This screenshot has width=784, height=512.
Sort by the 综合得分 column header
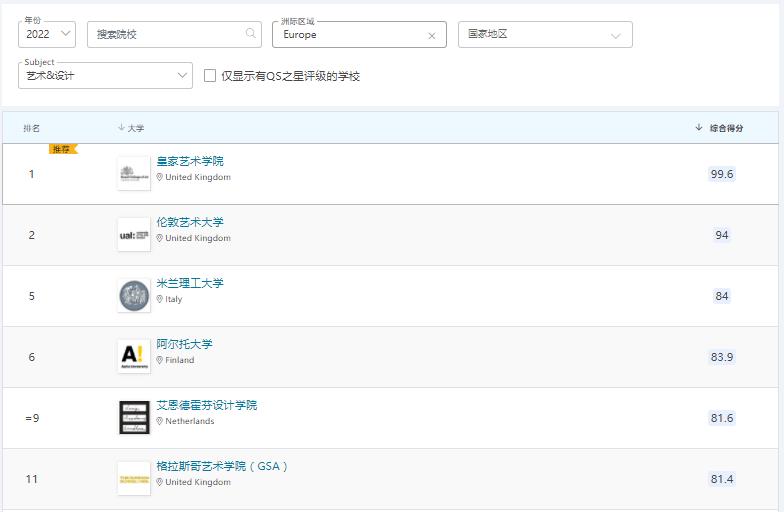pos(719,128)
